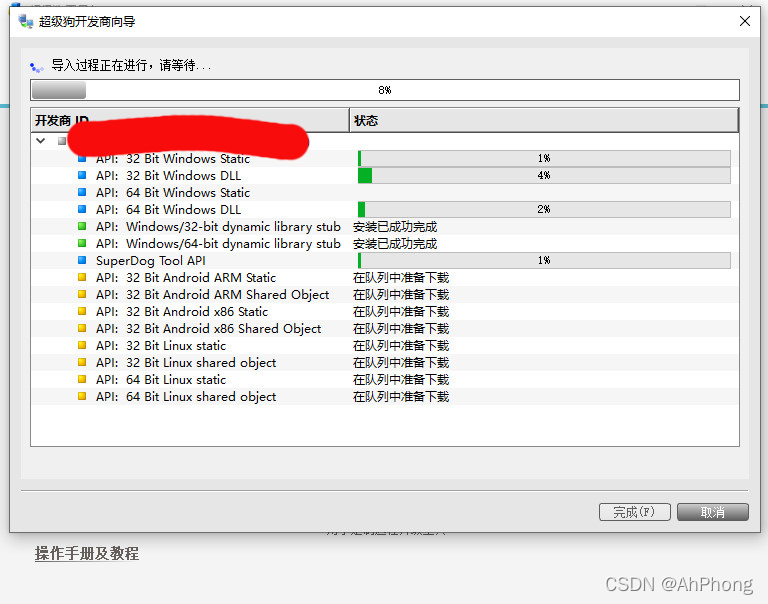
Task: Click green icon beside Windows/64-bit dynamic library stub
Action: [x=82, y=243]
